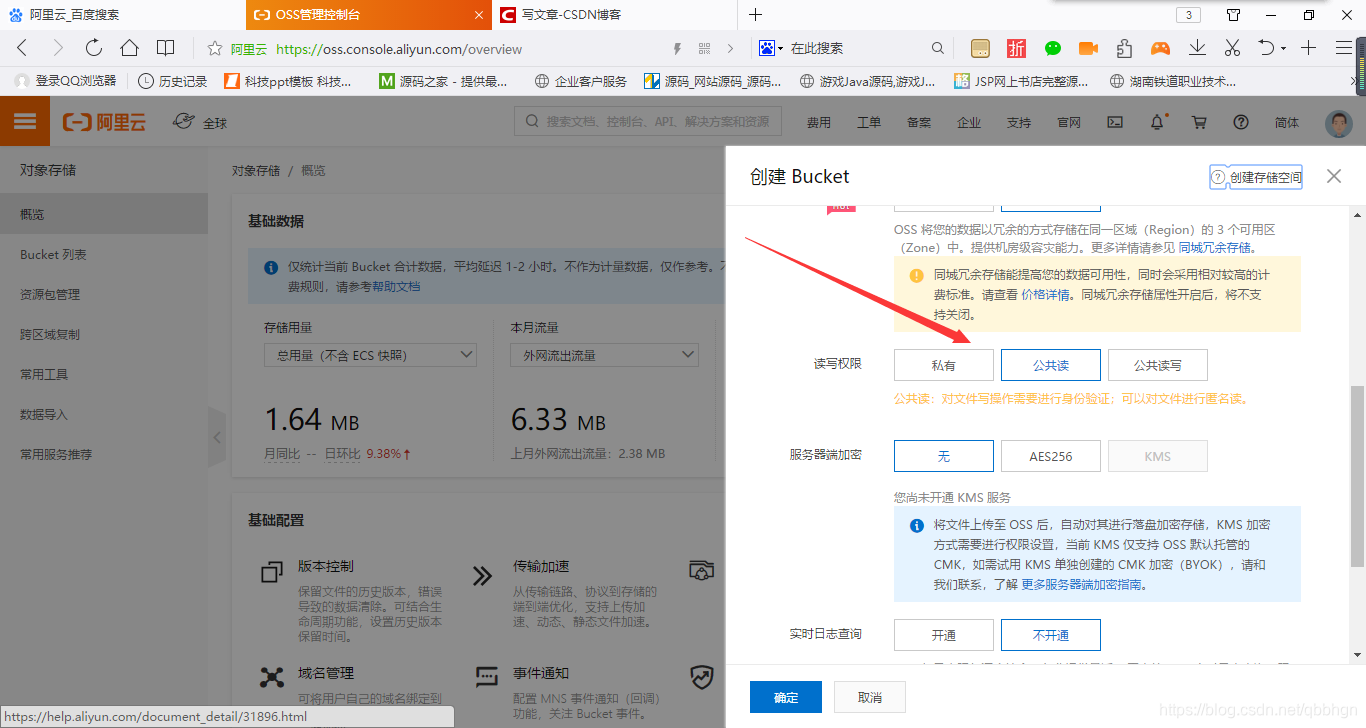Click the browser address bar URL
This screenshot has width=1366, height=728.
398,48
